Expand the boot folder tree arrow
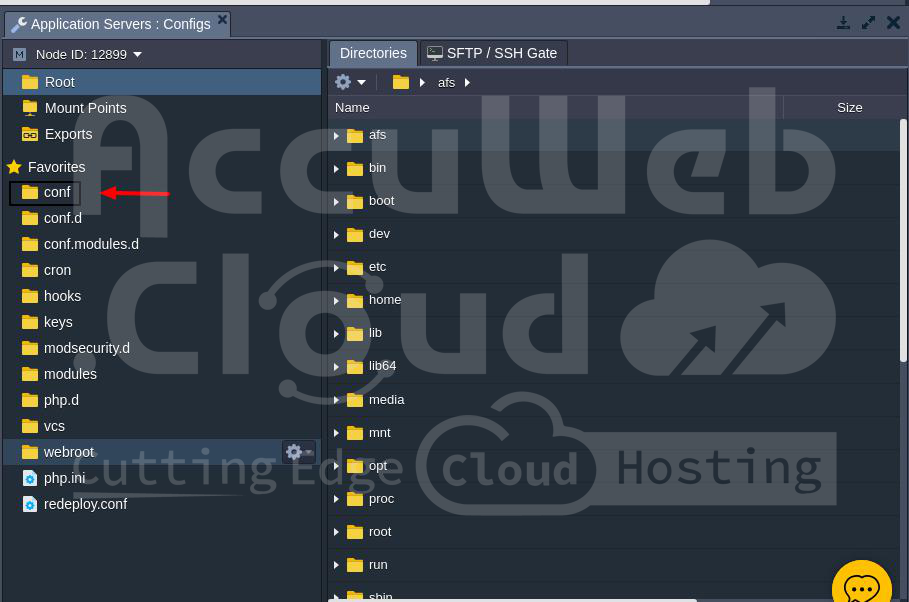Image resolution: width=909 pixels, height=602 pixels. (x=337, y=202)
